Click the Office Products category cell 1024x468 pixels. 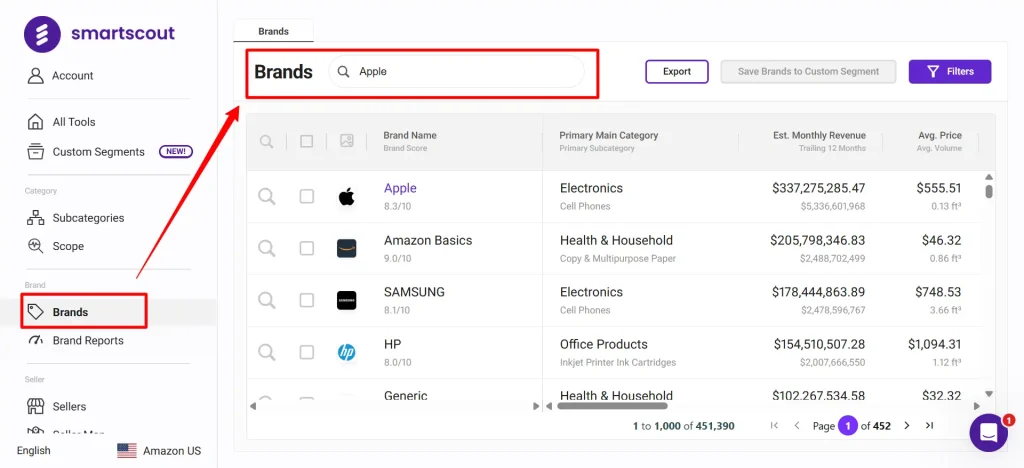tap(603, 344)
